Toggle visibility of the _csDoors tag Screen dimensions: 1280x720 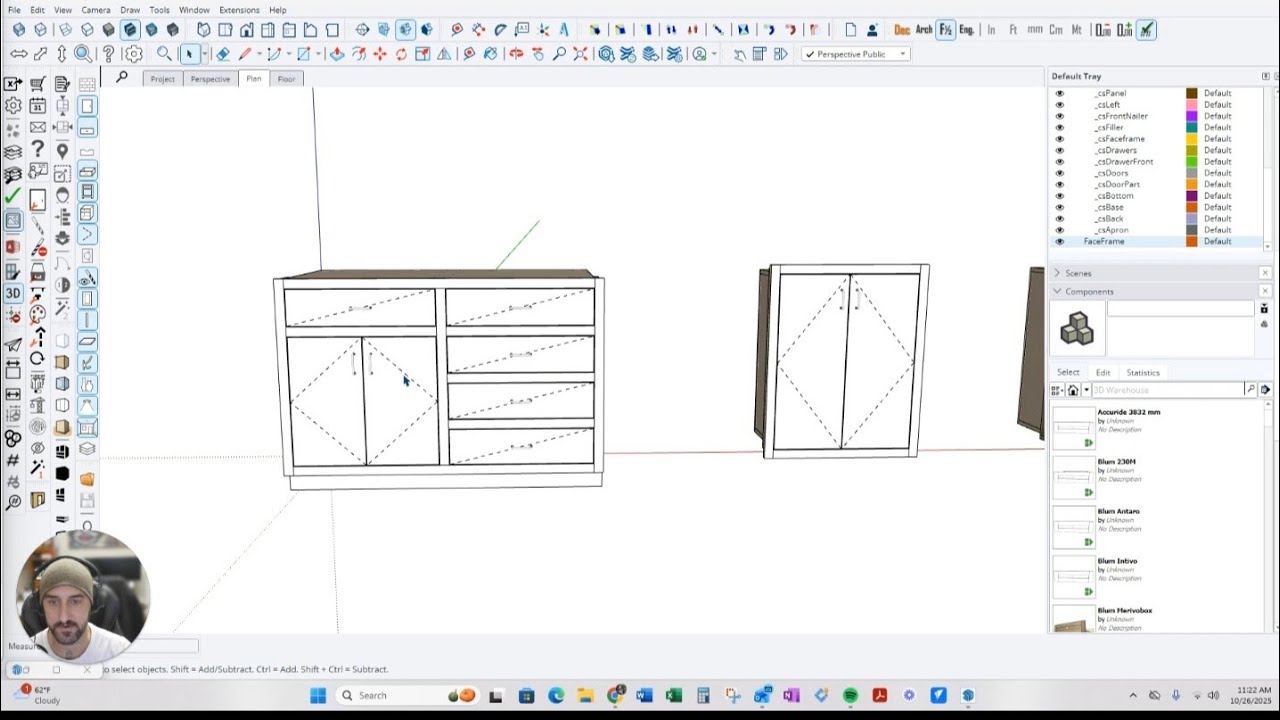(1060, 173)
